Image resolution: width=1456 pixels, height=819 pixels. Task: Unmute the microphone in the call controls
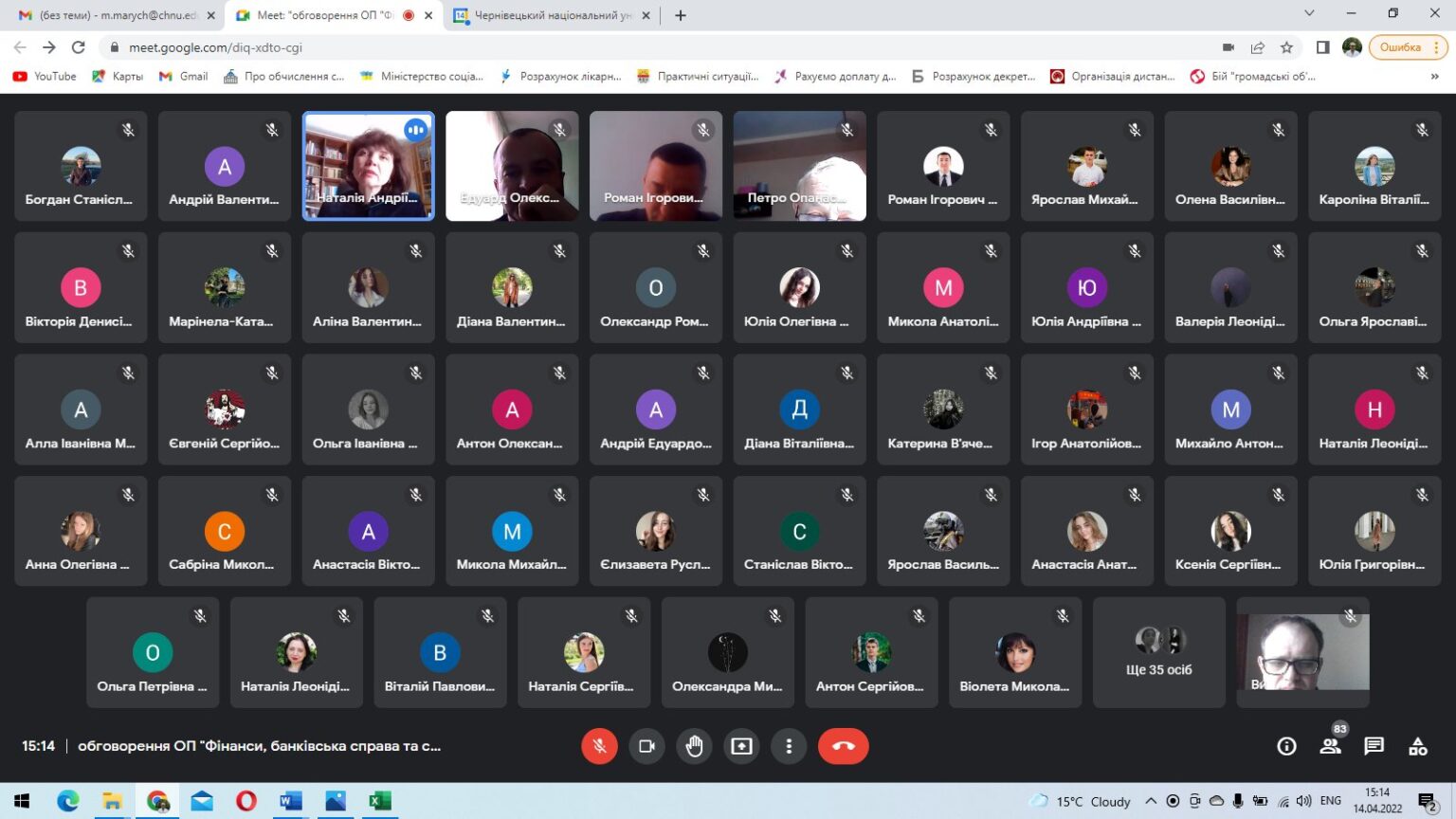(599, 746)
